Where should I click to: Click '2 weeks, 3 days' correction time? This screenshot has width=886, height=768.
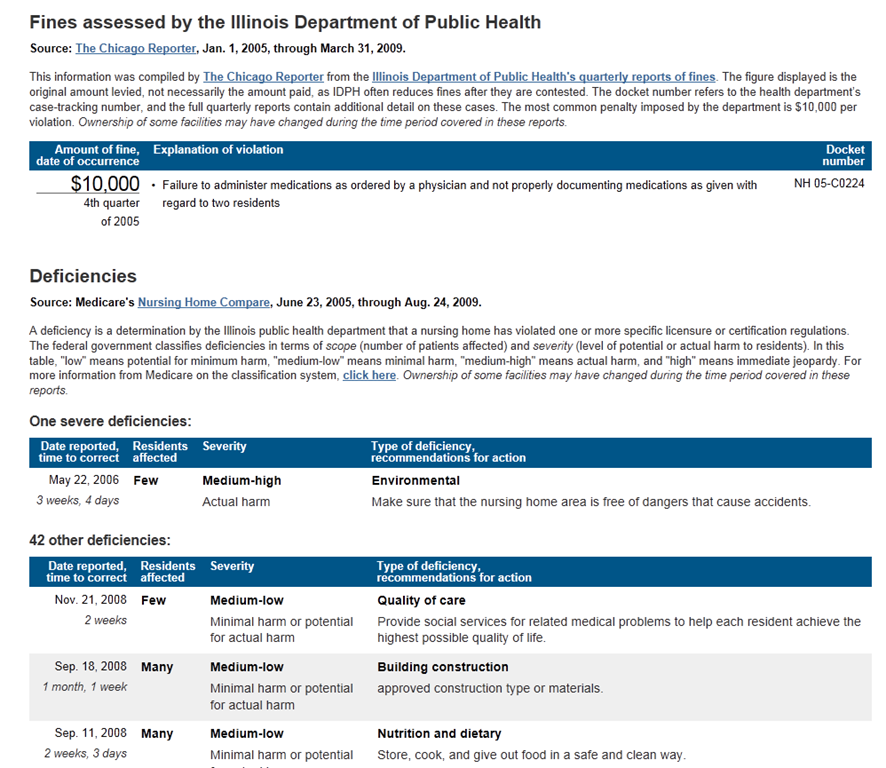click(85, 754)
